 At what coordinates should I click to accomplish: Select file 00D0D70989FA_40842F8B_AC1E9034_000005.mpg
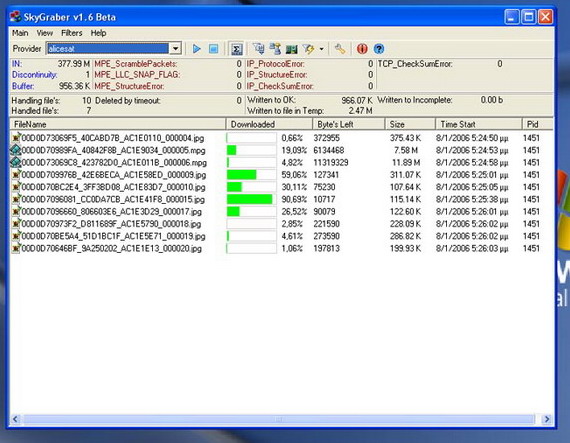[113, 150]
